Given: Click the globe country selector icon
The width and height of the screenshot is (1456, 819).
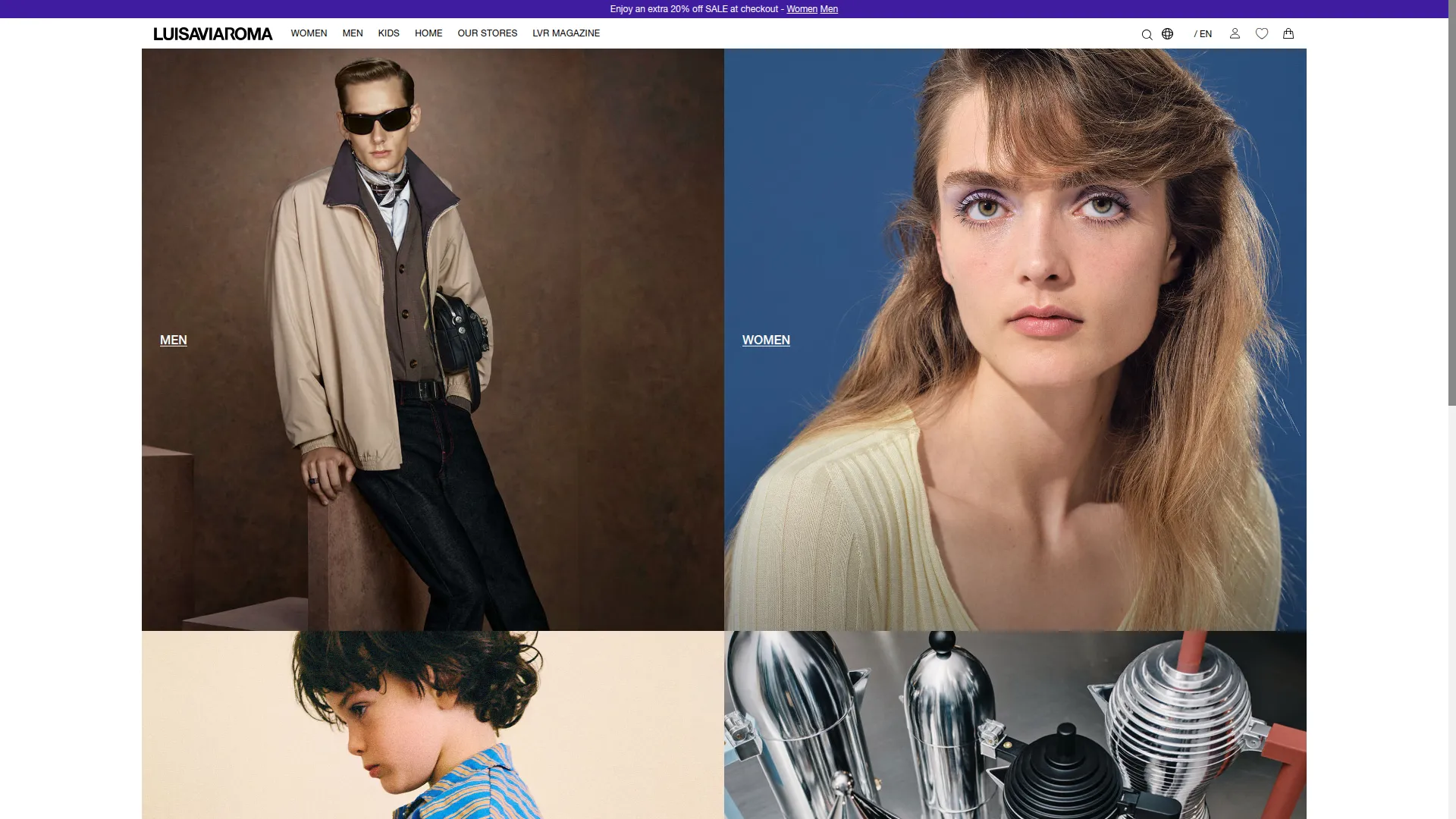Looking at the screenshot, I should click(x=1168, y=33).
